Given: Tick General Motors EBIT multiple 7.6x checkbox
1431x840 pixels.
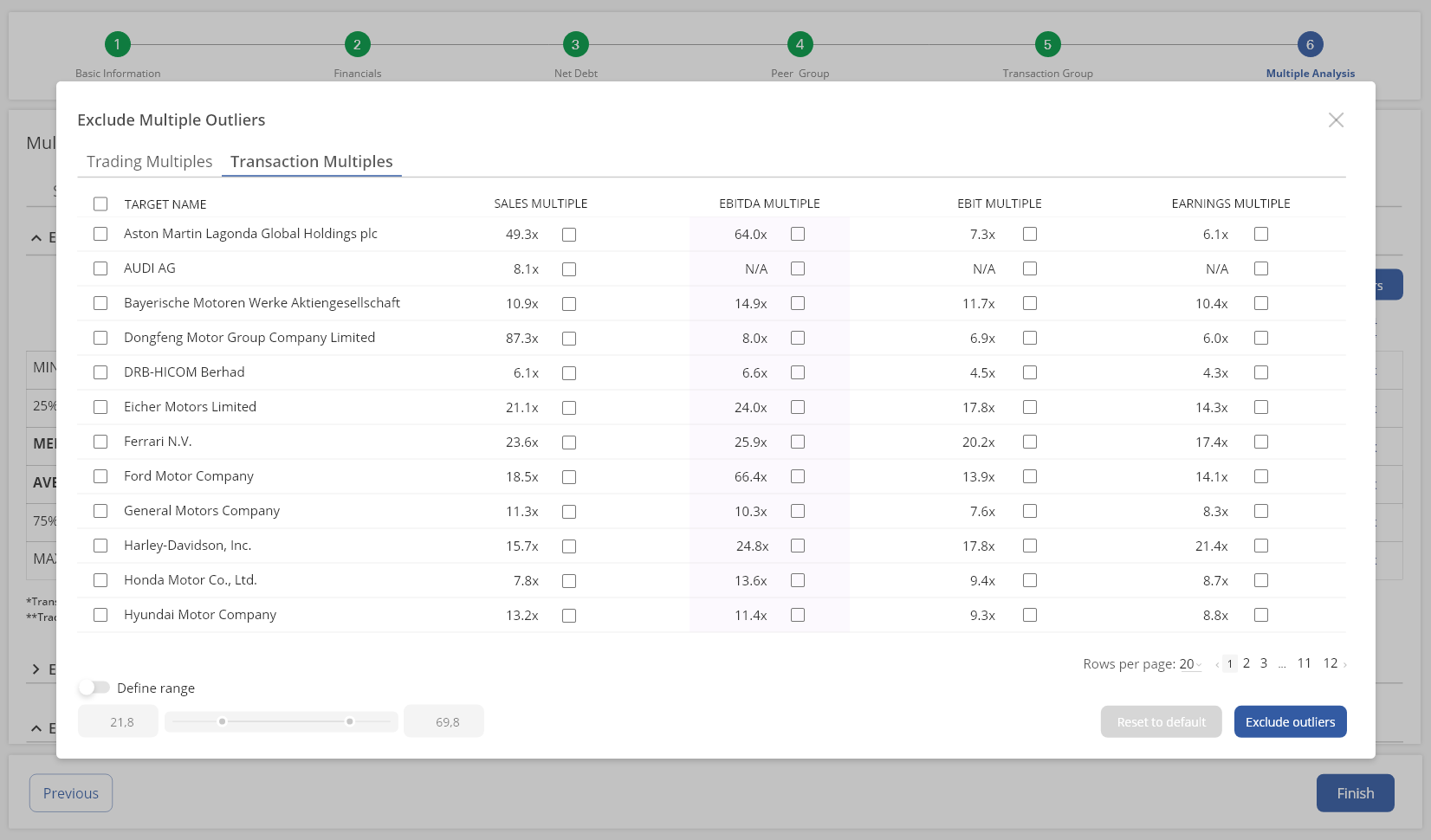Looking at the screenshot, I should [1030, 511].
